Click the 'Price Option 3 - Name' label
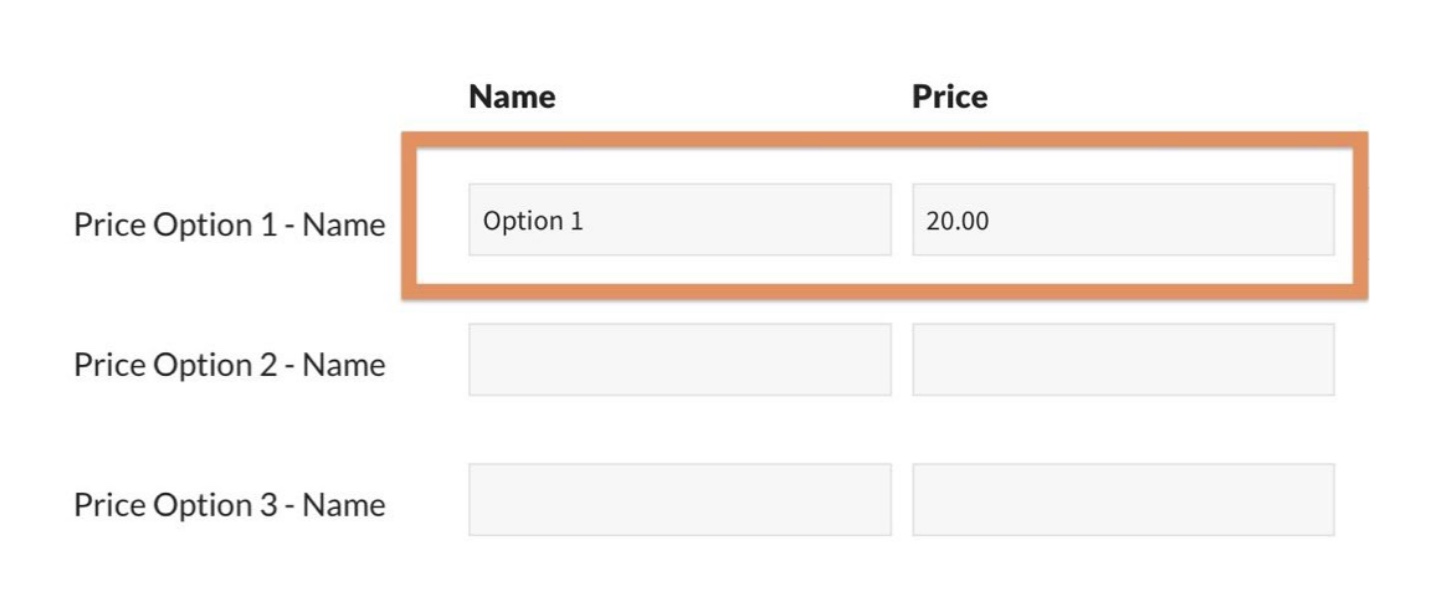This screenshot has width=1446, height=610. [229, 505]
